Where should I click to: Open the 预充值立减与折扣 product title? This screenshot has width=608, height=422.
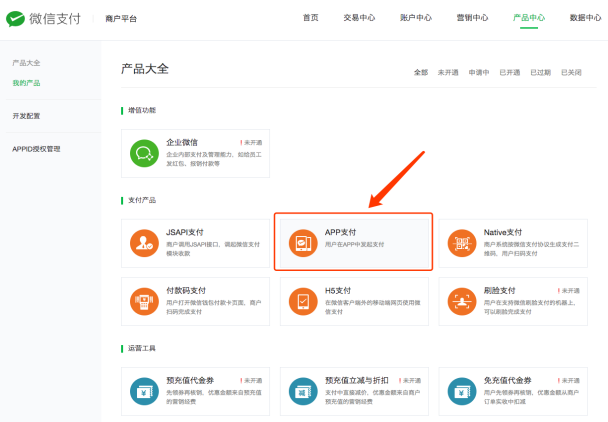tap(356, 380)
